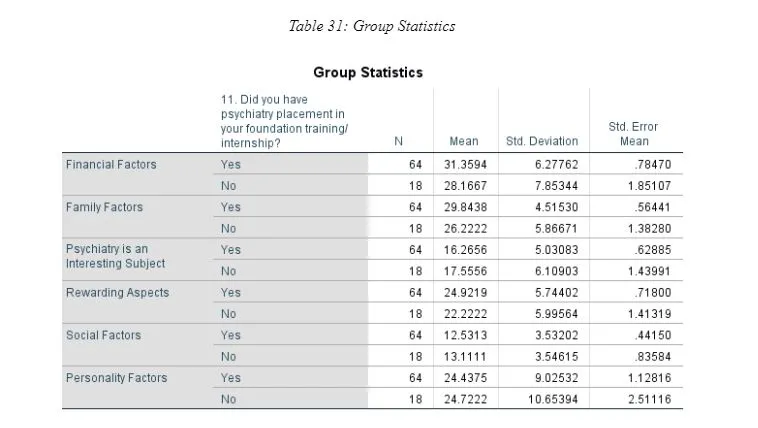The image size is (758, 428).
Task: Click the 'Personality Factors' row label
Action: coord(116,378)
